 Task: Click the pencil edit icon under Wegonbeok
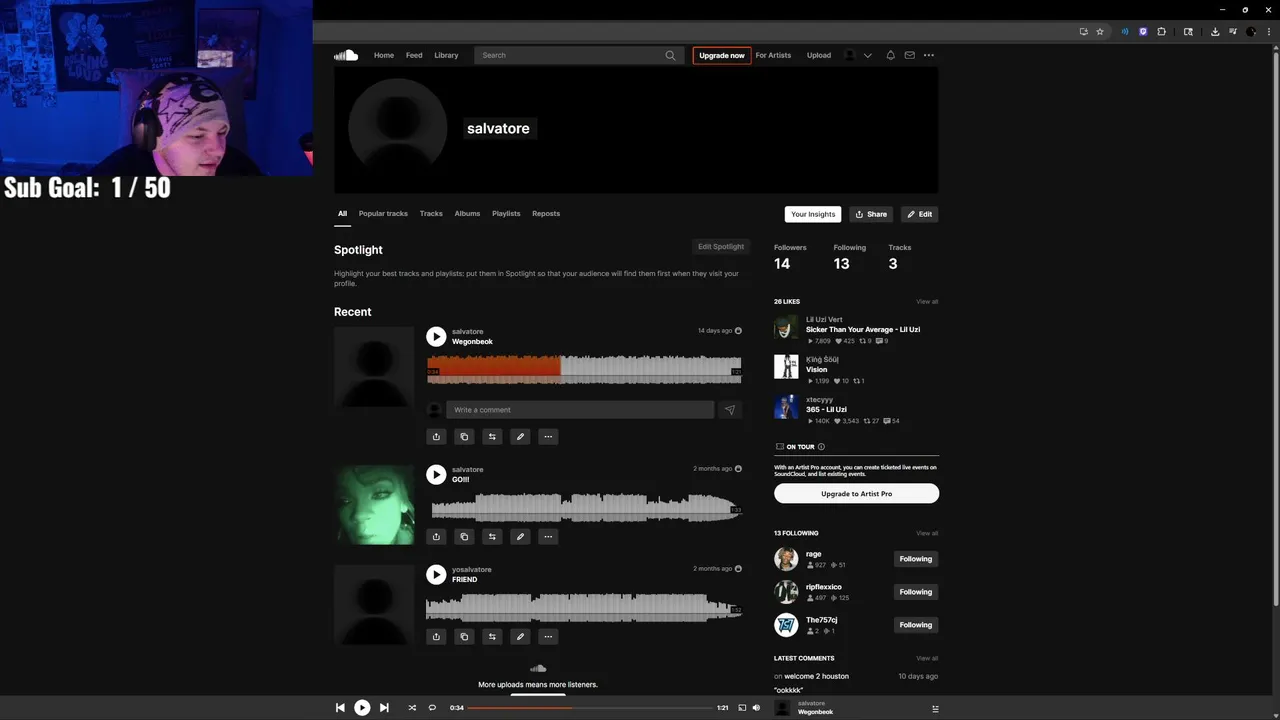point(520,436)
